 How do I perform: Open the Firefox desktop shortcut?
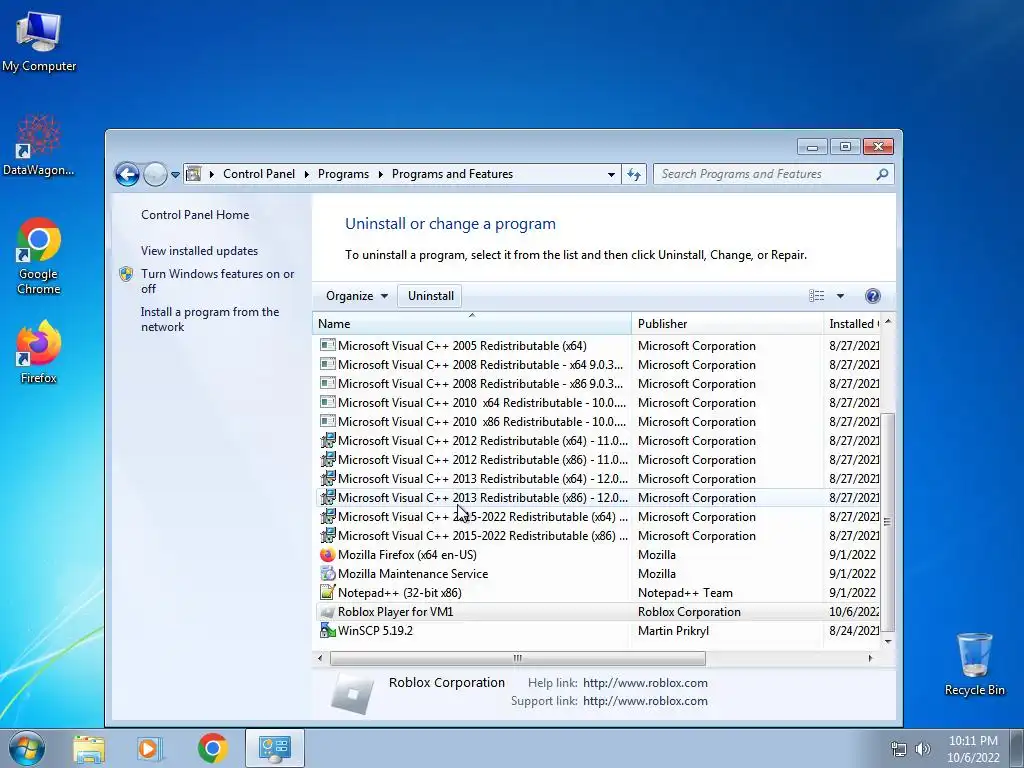39,351
